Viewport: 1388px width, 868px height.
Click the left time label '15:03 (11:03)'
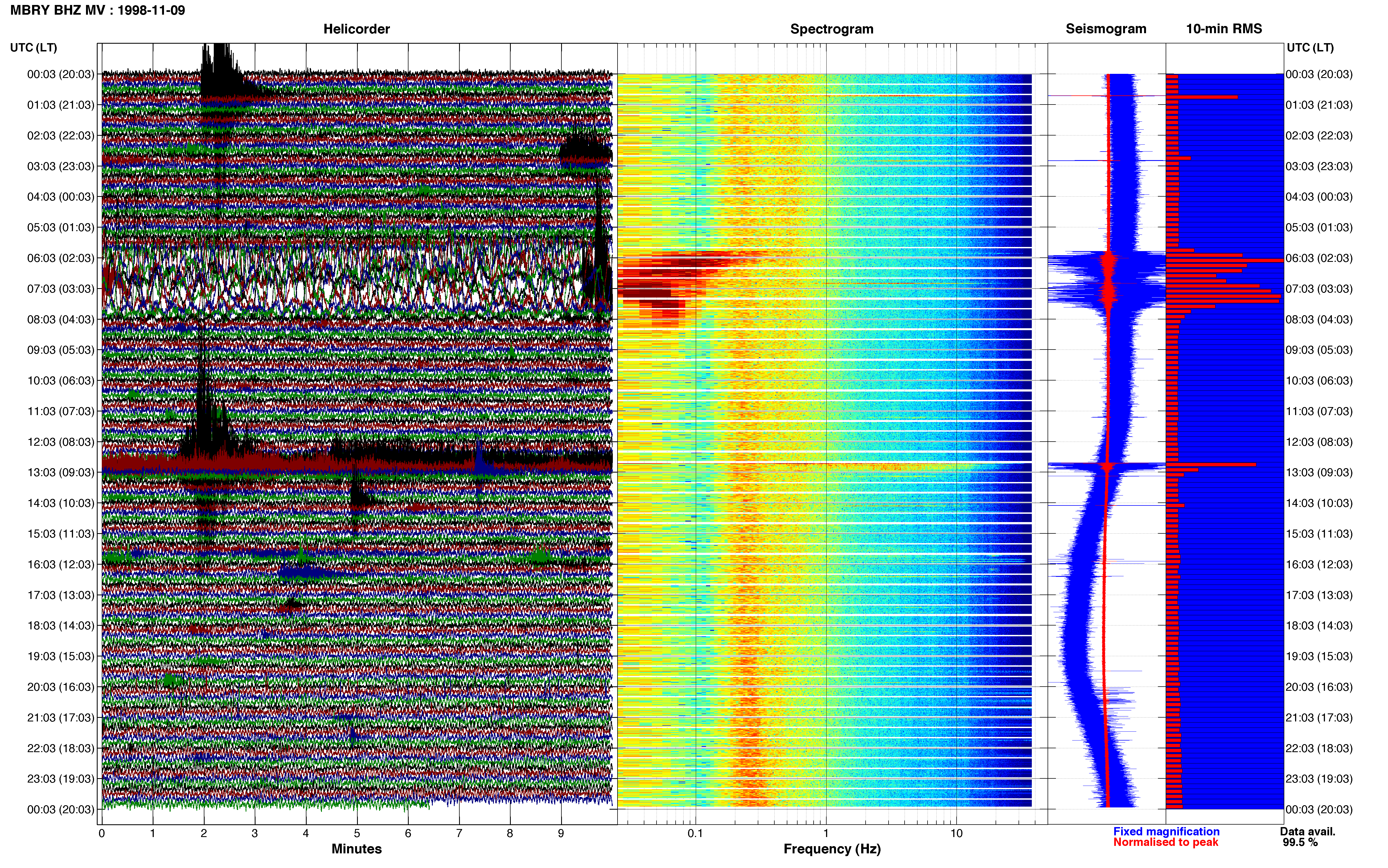61,534
